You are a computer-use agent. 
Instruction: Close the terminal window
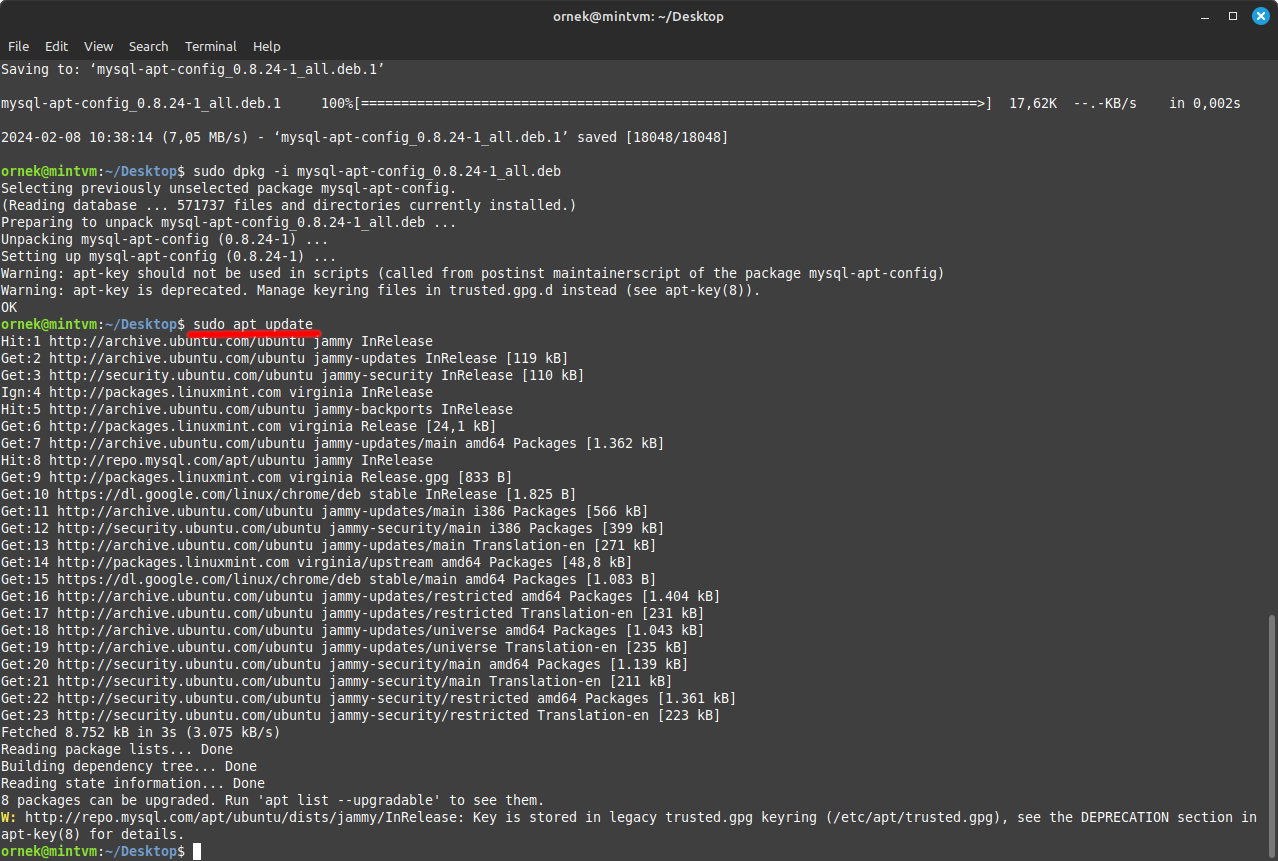[x=1260, y=16]
